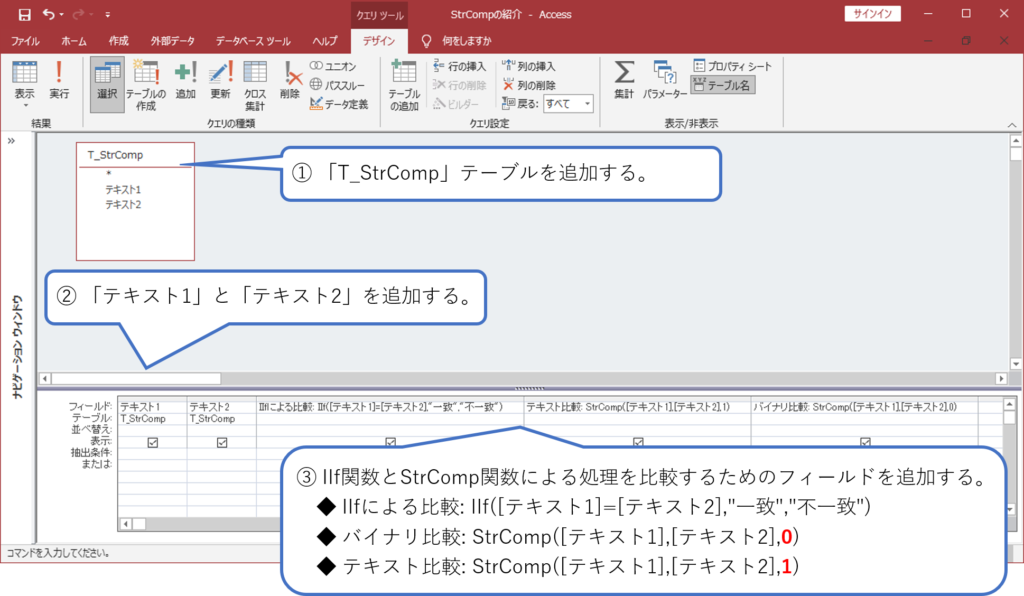
Task: Collapse the ribbon with chevron
Action: tap(1012, 125)
